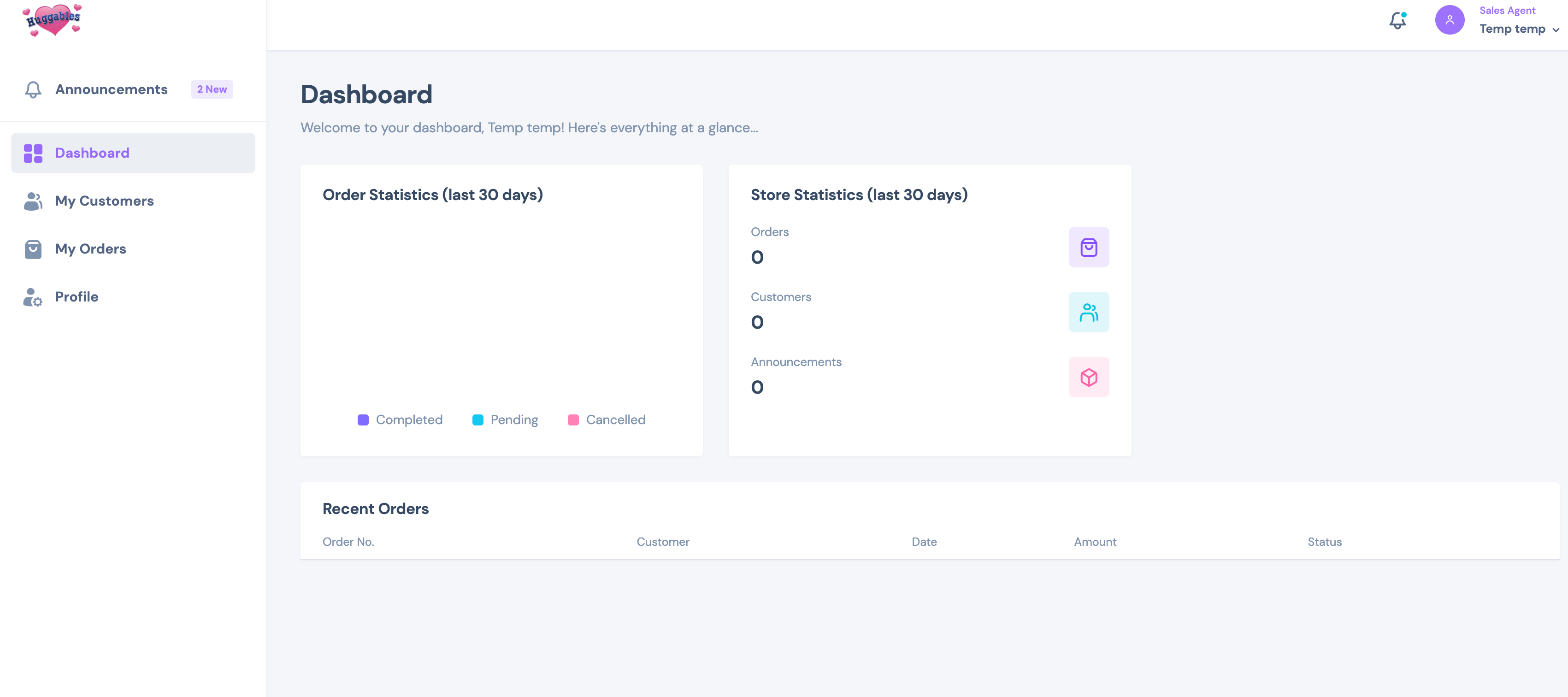Click the pink Cancelled legend color square
1568x697 pixels.
(x=573, y=420)
